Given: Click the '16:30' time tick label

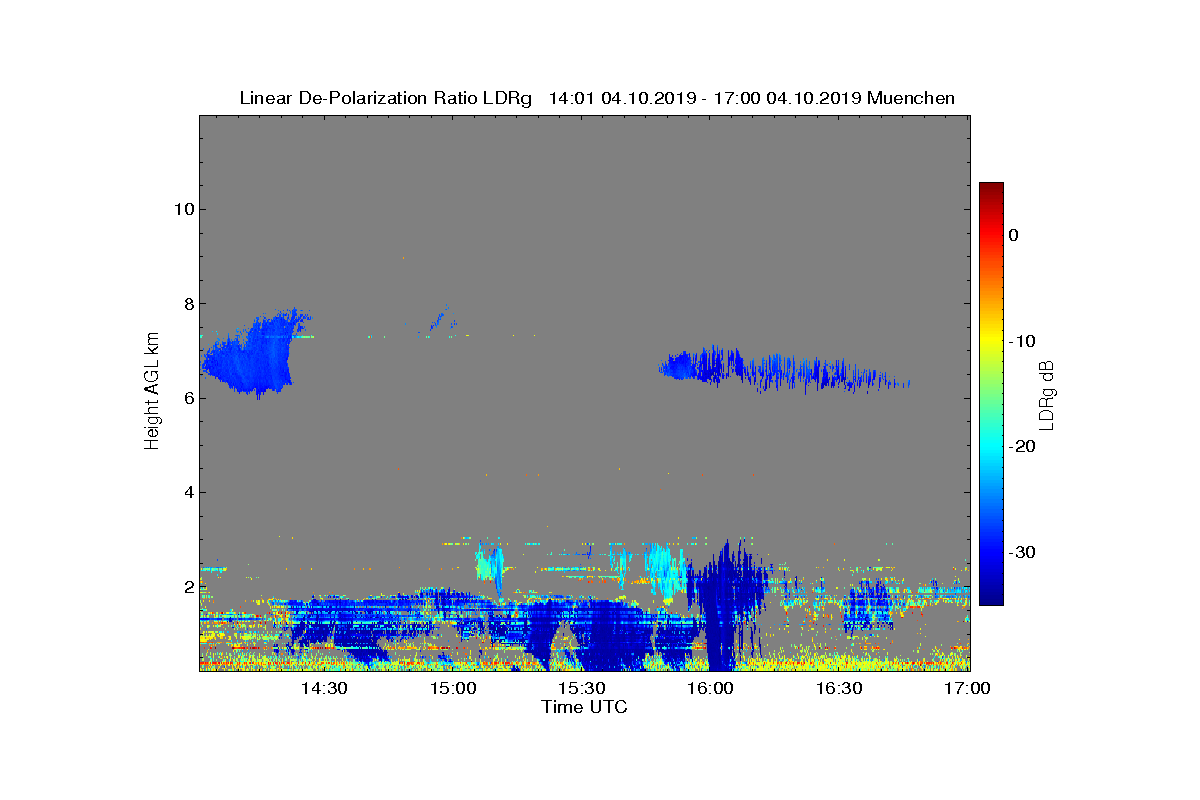Looking at the screenshot, I should 840,688.
